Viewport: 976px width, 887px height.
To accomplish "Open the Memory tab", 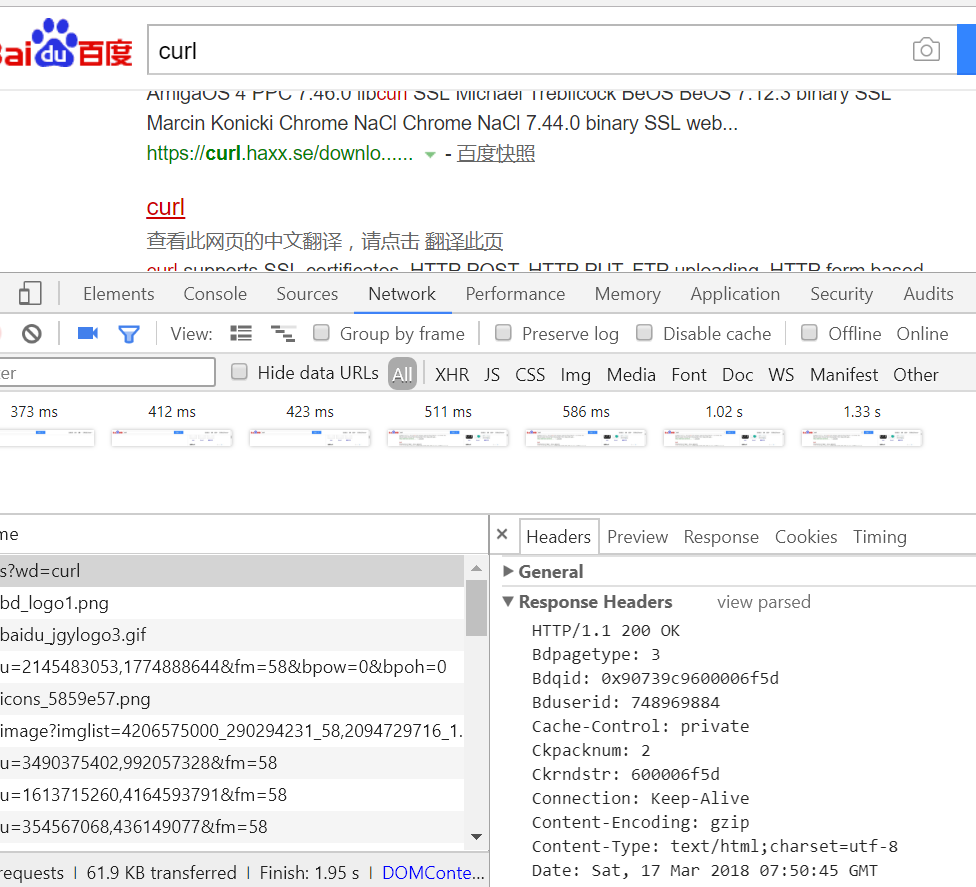I will coord(627,294).
